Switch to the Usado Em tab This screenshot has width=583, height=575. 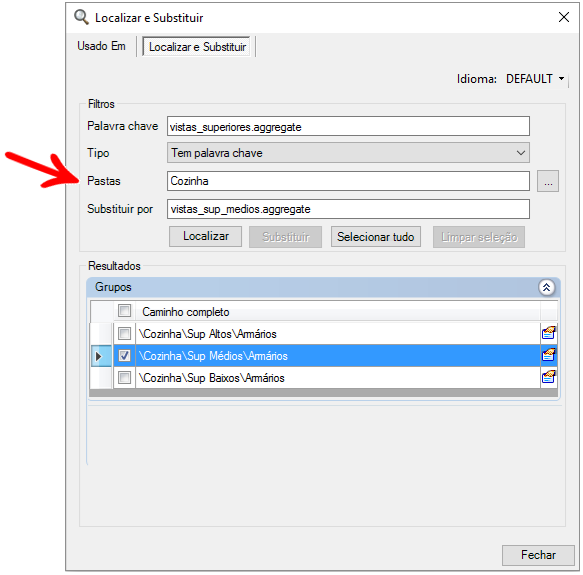pyautogui.click(x=101, y=46)
